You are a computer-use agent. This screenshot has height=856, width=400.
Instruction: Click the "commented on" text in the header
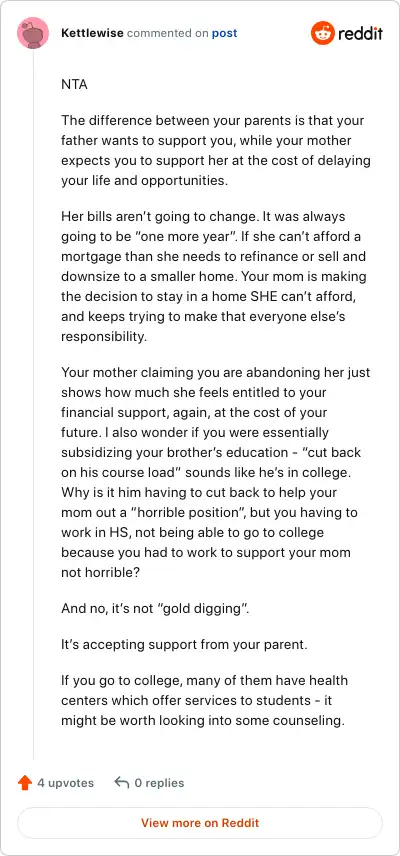pyautogui.click(x=168, y=33)
